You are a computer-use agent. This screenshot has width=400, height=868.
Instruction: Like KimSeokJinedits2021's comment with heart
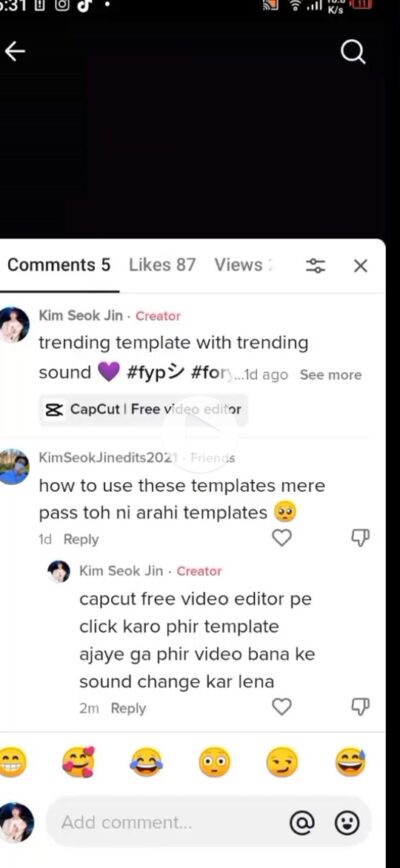[282, 538]
